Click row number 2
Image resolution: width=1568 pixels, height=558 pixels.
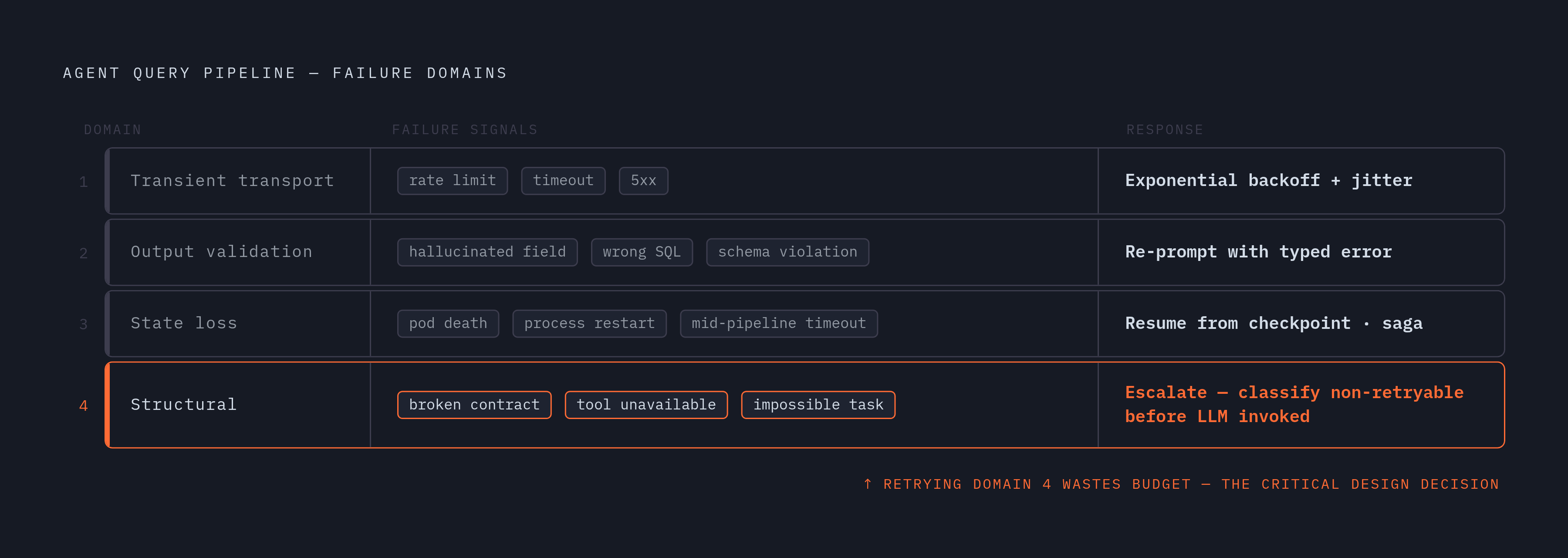[x=83, y=253]
